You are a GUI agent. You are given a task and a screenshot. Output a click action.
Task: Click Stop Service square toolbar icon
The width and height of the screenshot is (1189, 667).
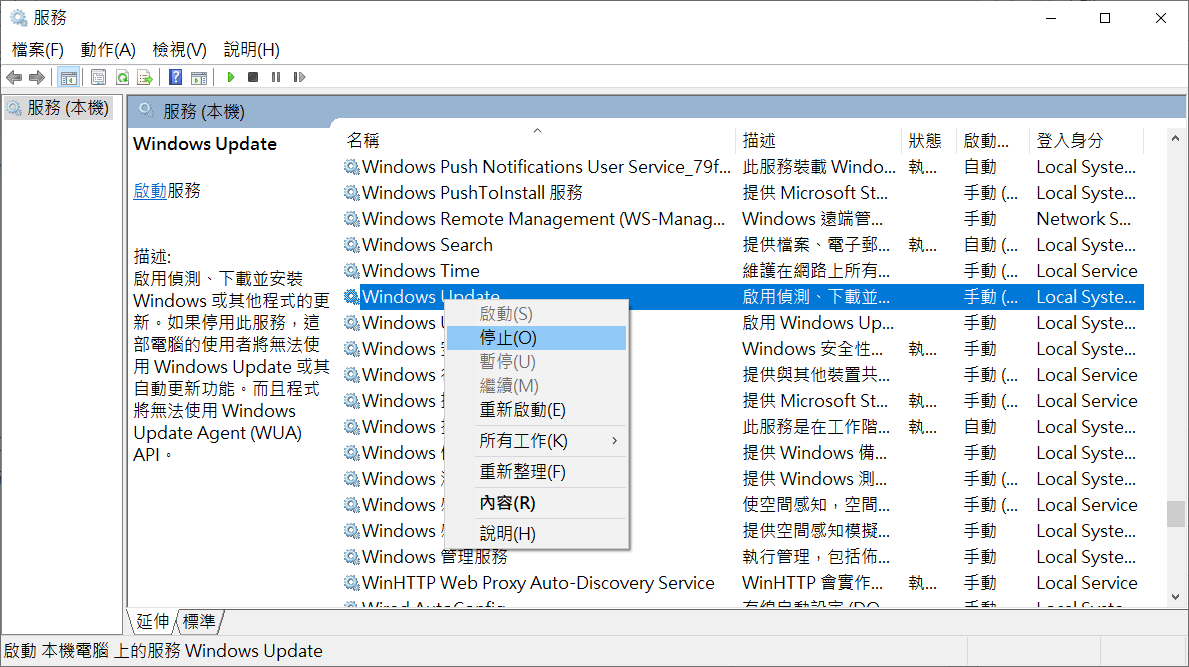[x=253, y=77]
